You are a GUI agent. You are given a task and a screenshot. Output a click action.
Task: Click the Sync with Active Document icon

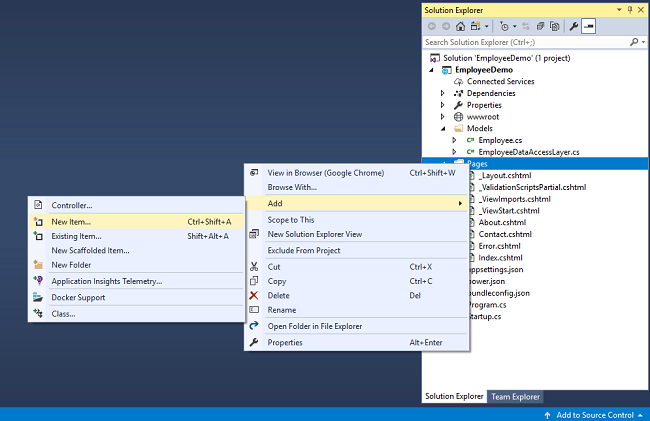tap(526, 27)
